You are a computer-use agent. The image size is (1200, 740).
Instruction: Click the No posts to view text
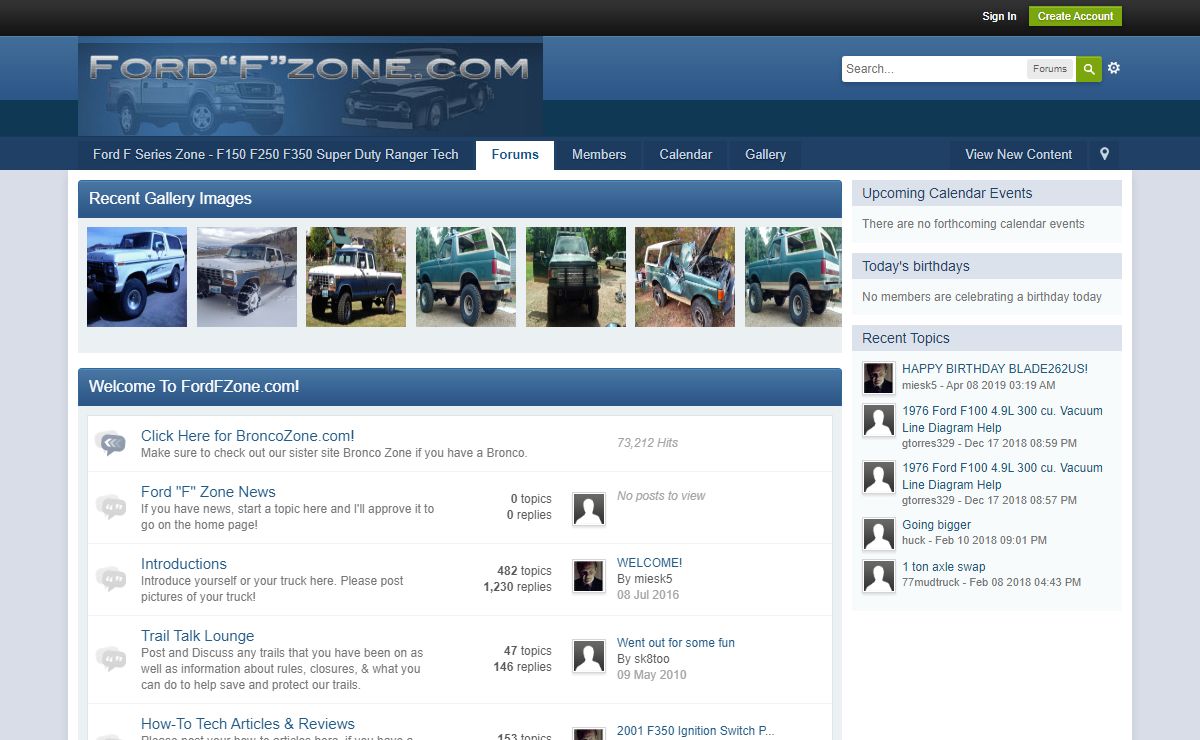pyautogui.click(x=661, y=496)
